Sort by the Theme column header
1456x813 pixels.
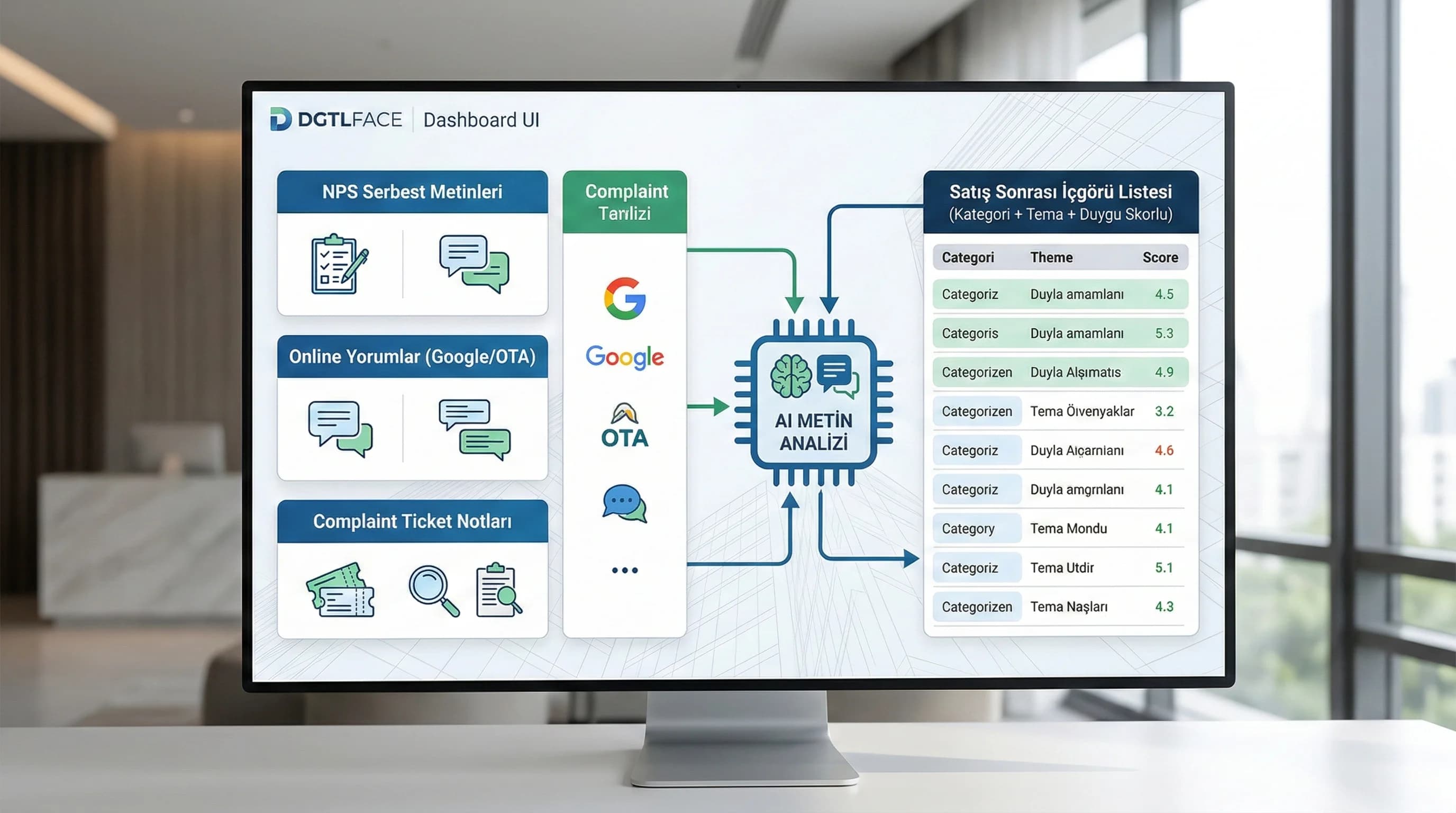point(1051,258)
